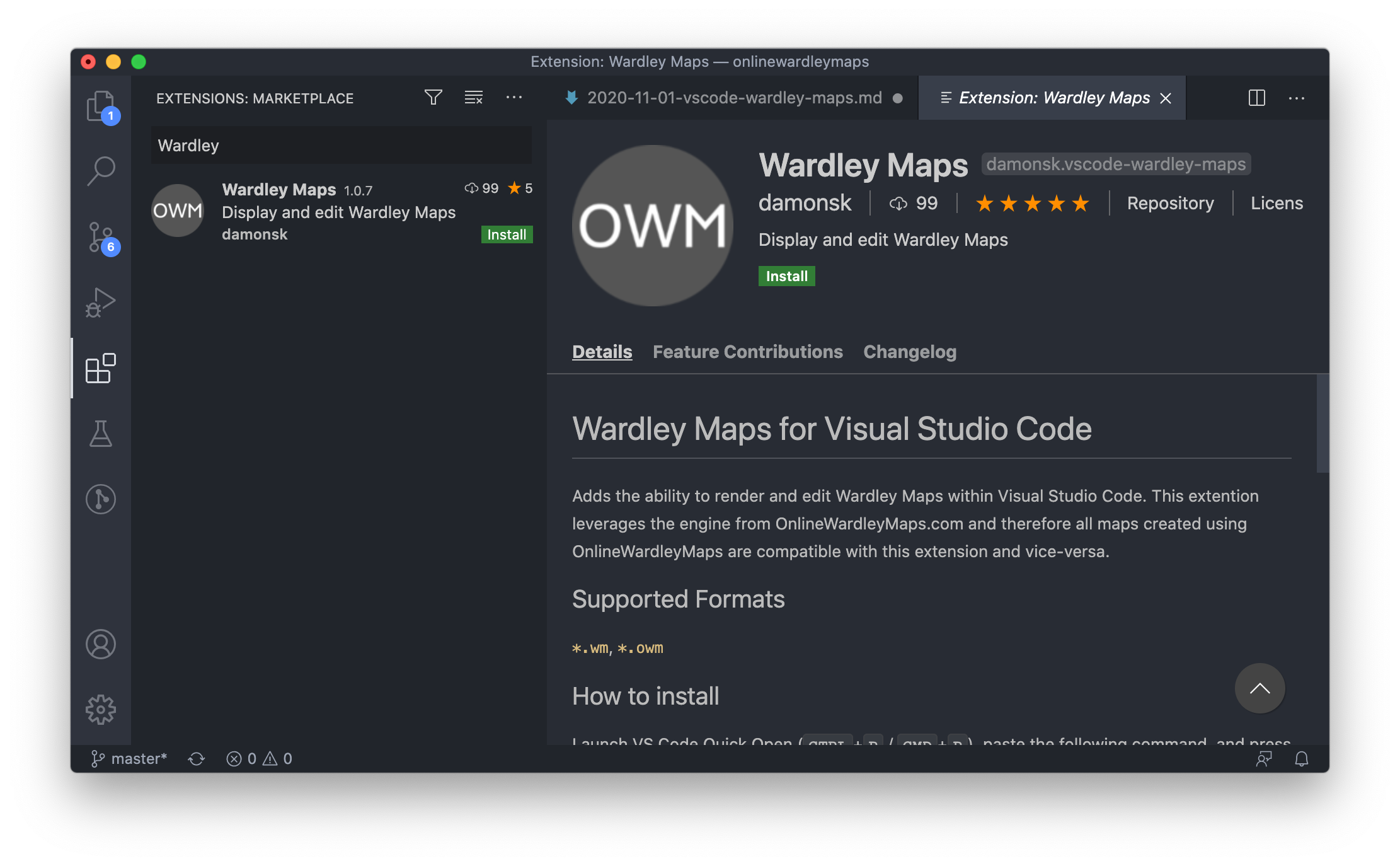The height and width of the screenshot is (866, 1400).
Task: Select the Details tab
Action: (x=602, y=352)
